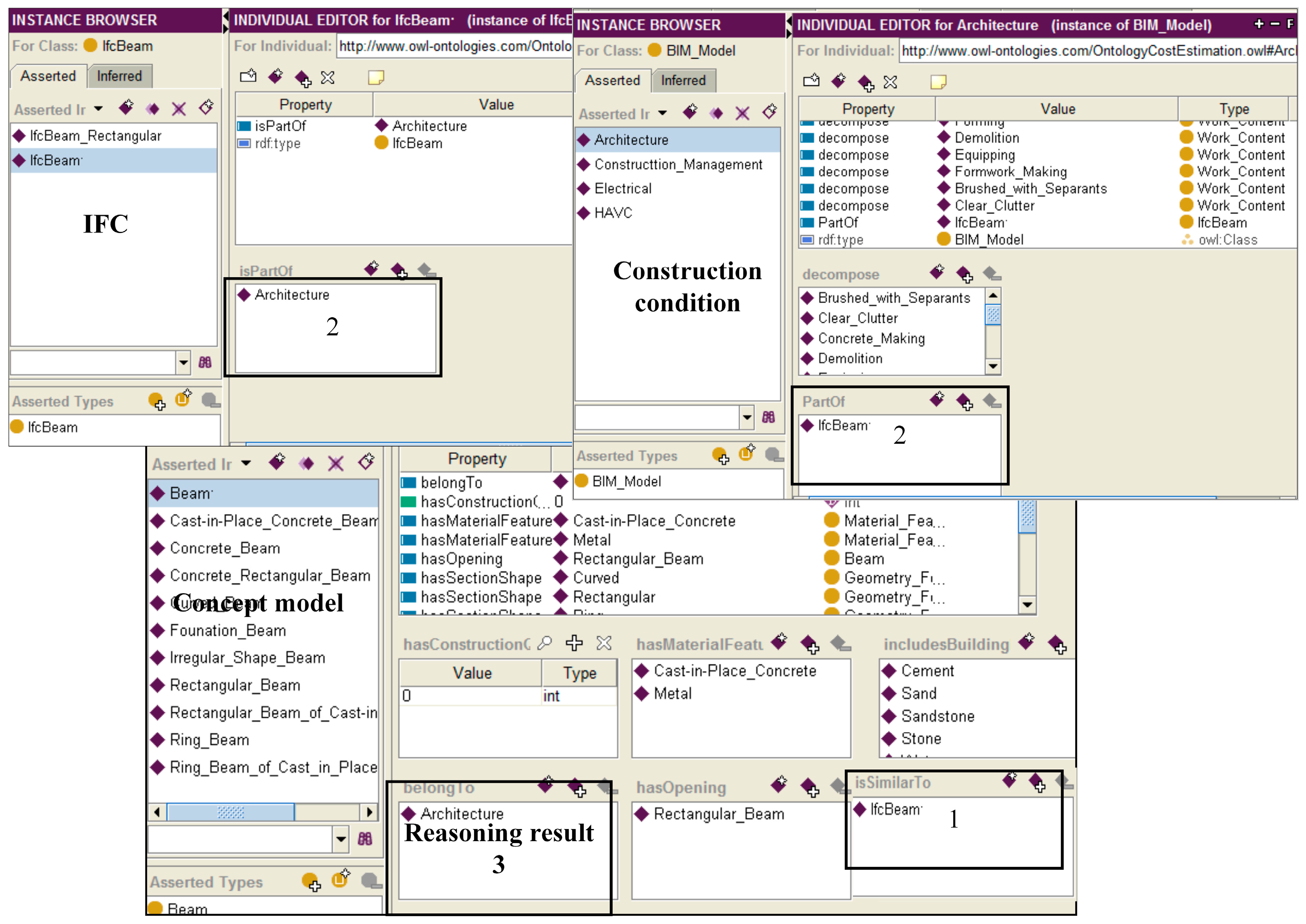Click create instance diamond icon for decompose property
Image resolution: width=1306 pixels, height=924 pixels.
pyautogui.click(x=937, y=272)
